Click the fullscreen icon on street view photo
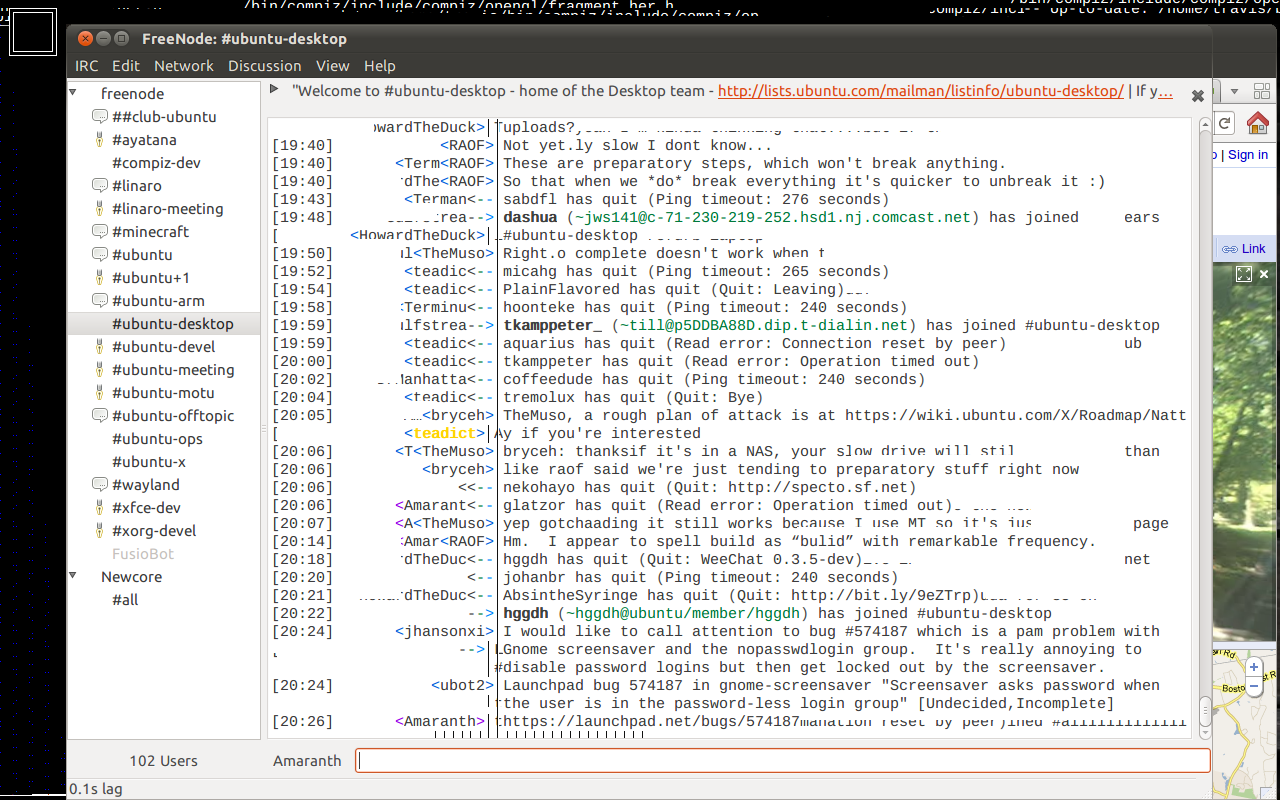Image resolution: width=1280 pixels, height=800 pixels. pyautogui.click(x=1243, y=274)
